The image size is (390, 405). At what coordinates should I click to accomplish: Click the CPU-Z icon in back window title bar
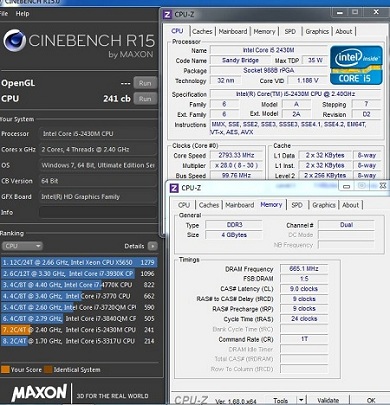click(167, 15)
